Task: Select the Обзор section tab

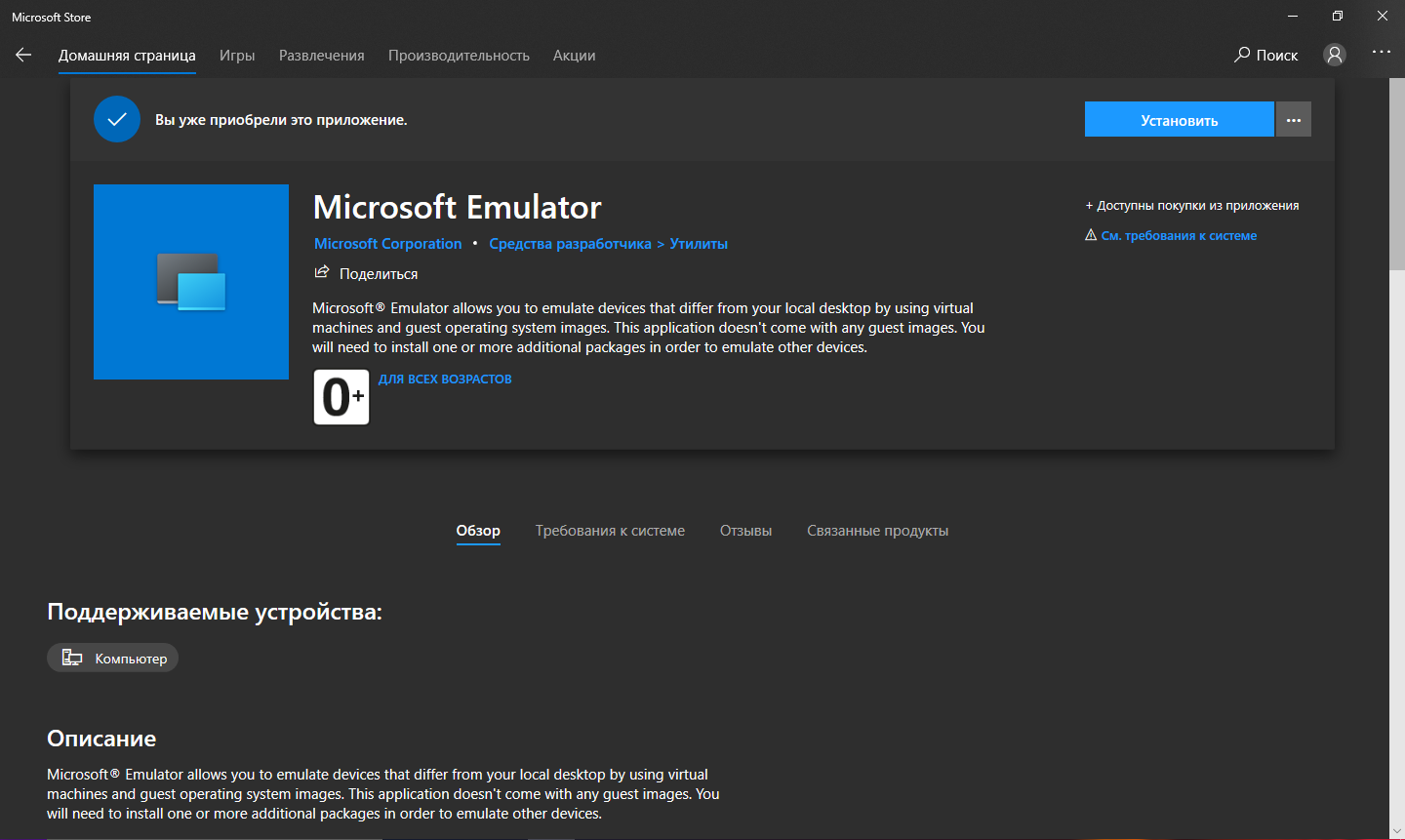Action: tap(478, 531)
